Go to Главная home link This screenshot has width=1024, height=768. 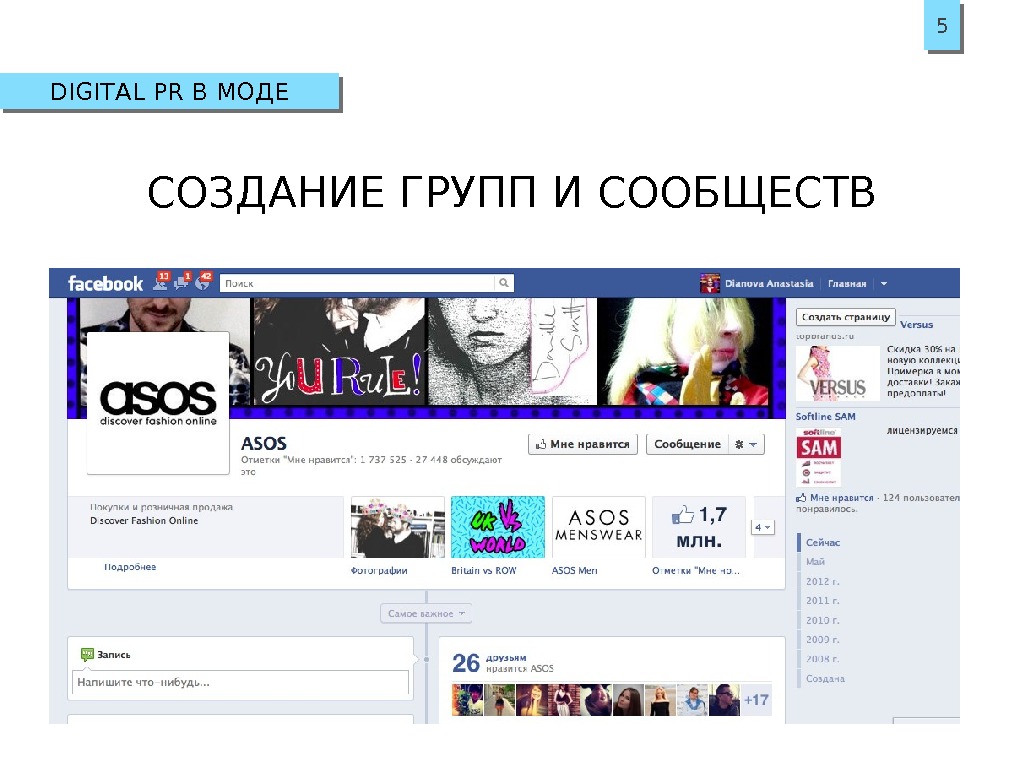coord(846,283)
